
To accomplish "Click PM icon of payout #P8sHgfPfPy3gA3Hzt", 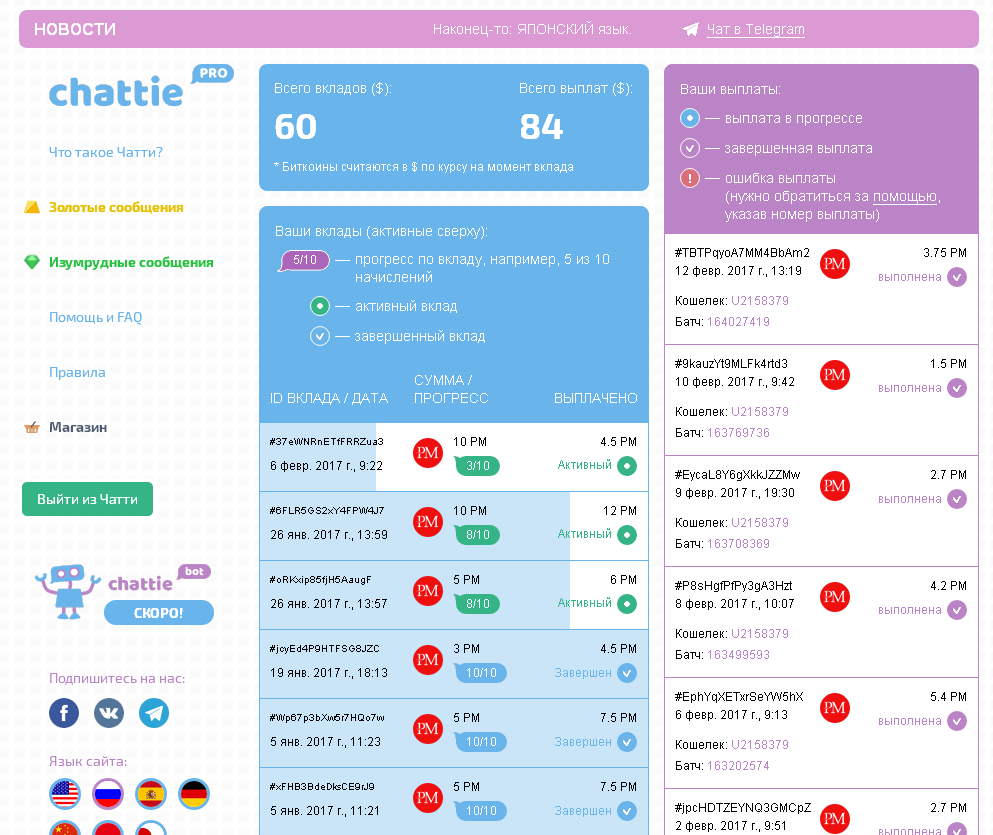I will pyautogui.click(x=835, y=596).
